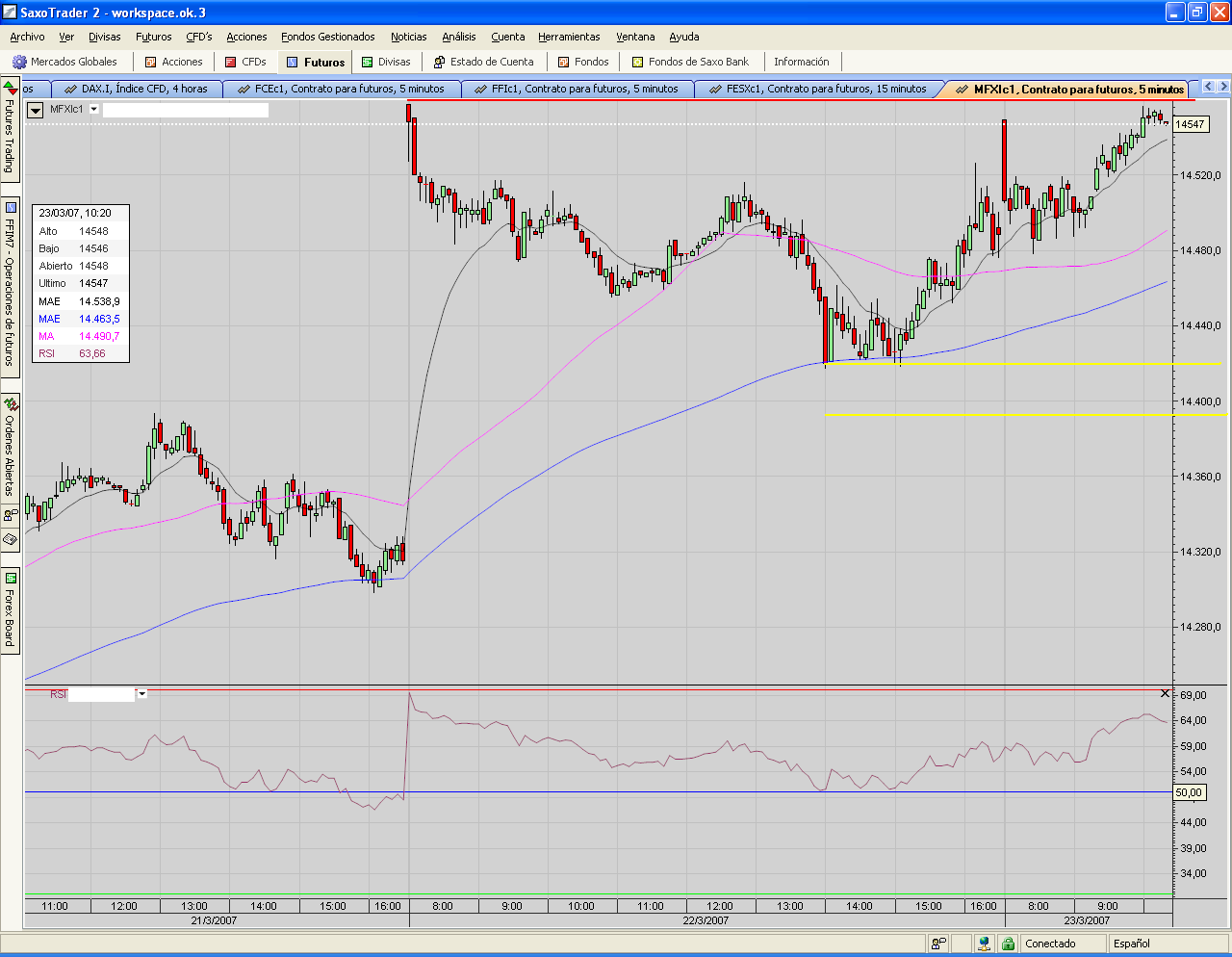
Task: Click the instrument search field beside MFXIc1
Action: (x=186, y=110)
